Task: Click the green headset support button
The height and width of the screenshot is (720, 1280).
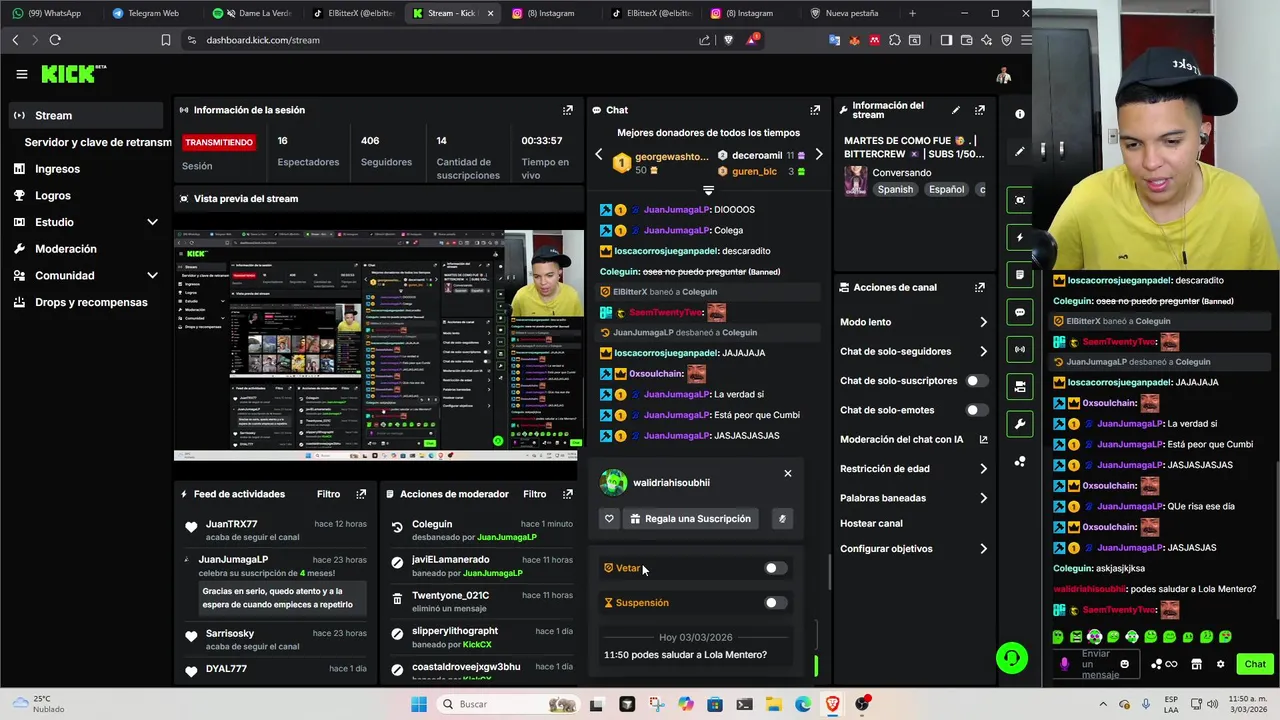Action: (x=1012, y=658)
